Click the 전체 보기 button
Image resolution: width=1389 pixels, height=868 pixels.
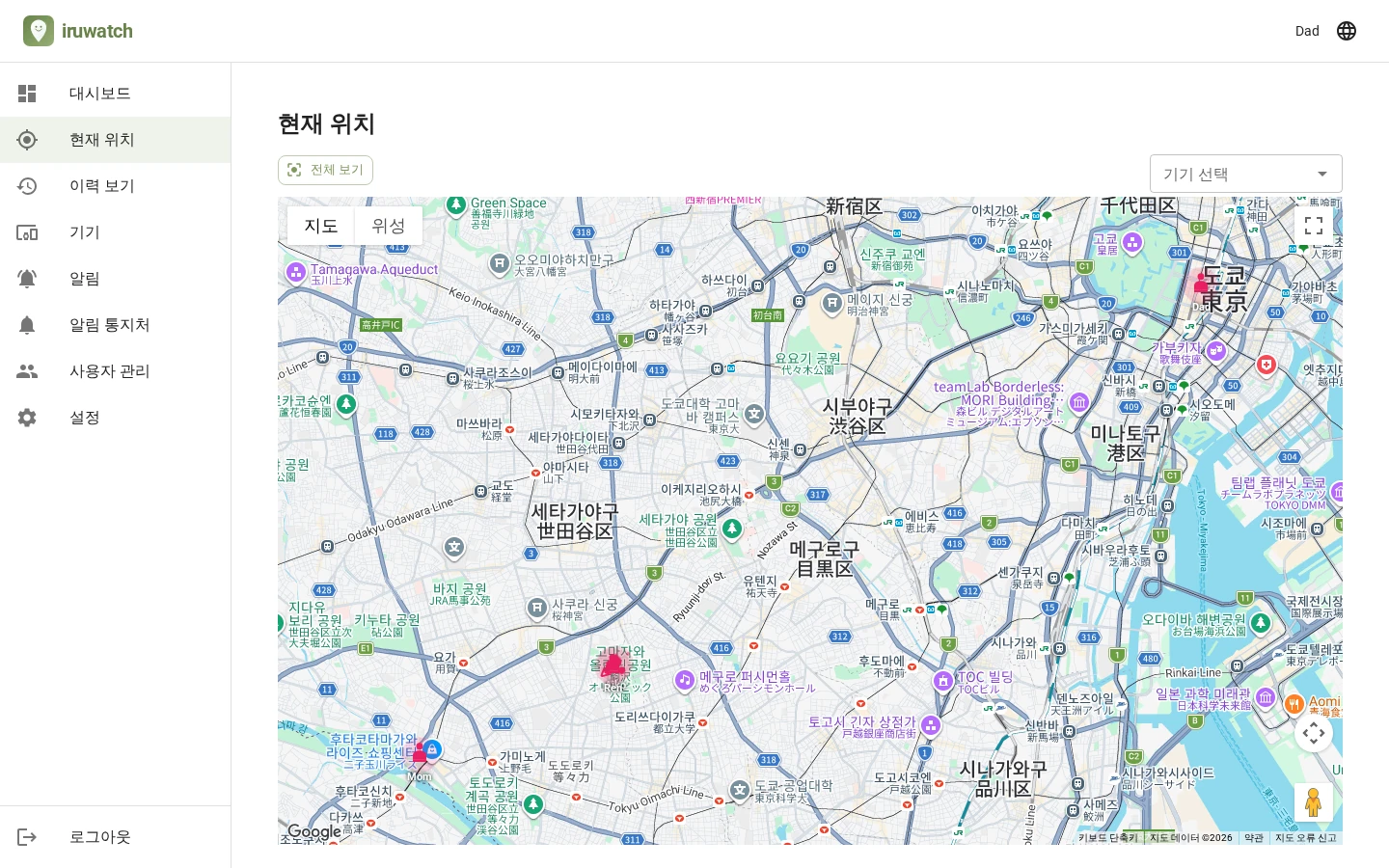click(x=325, y=170)
